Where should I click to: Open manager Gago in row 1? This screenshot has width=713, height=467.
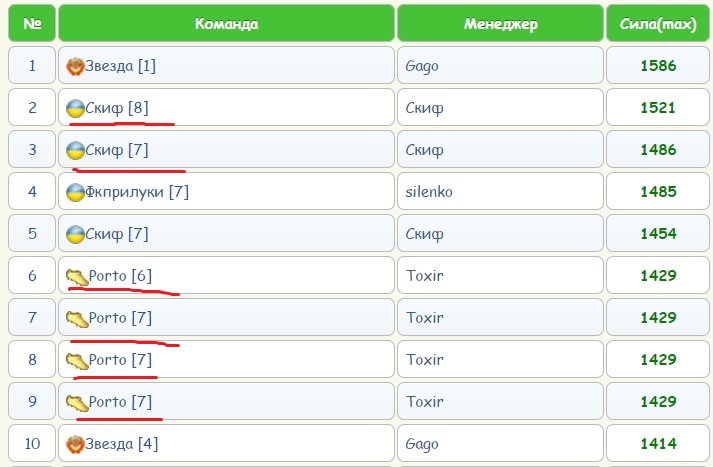[x=422, y=67]
